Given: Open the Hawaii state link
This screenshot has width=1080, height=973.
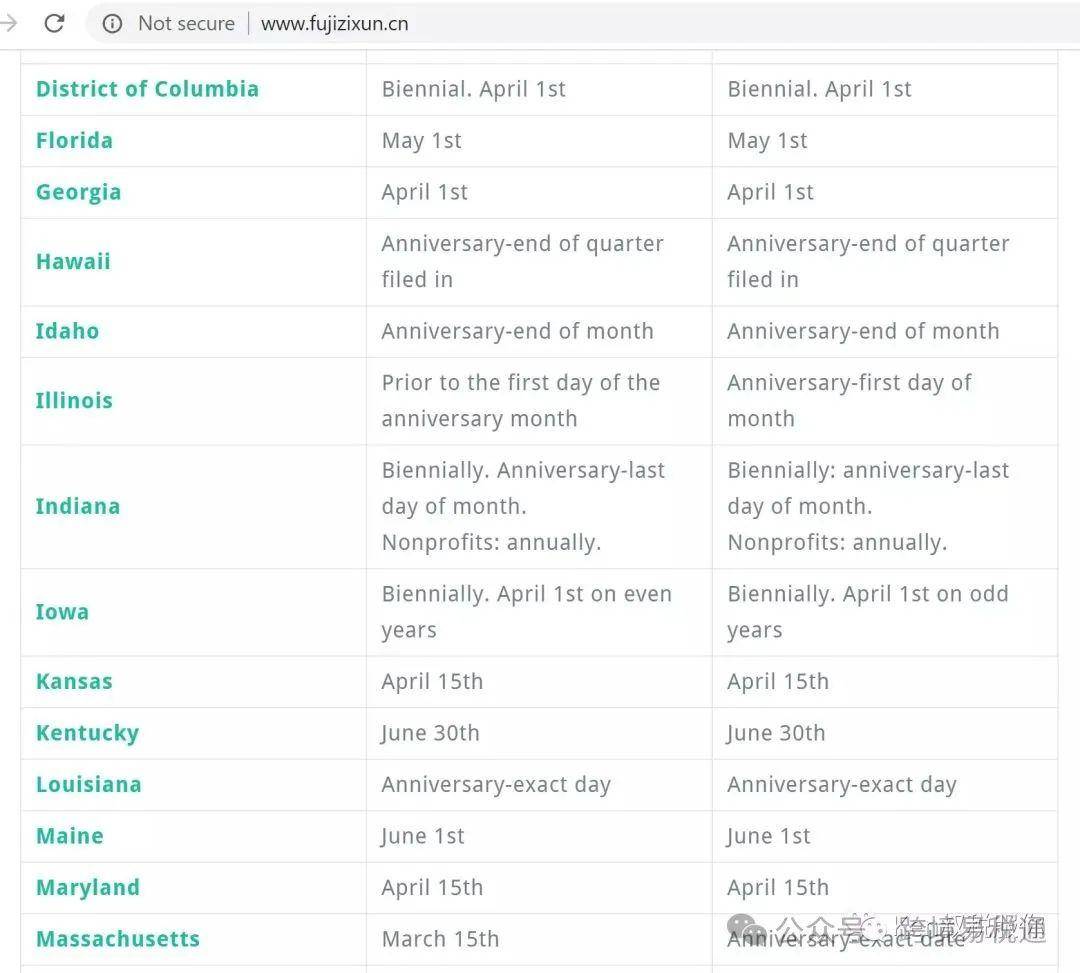Looking at the screenshot, I should click(x=73, y=262).
